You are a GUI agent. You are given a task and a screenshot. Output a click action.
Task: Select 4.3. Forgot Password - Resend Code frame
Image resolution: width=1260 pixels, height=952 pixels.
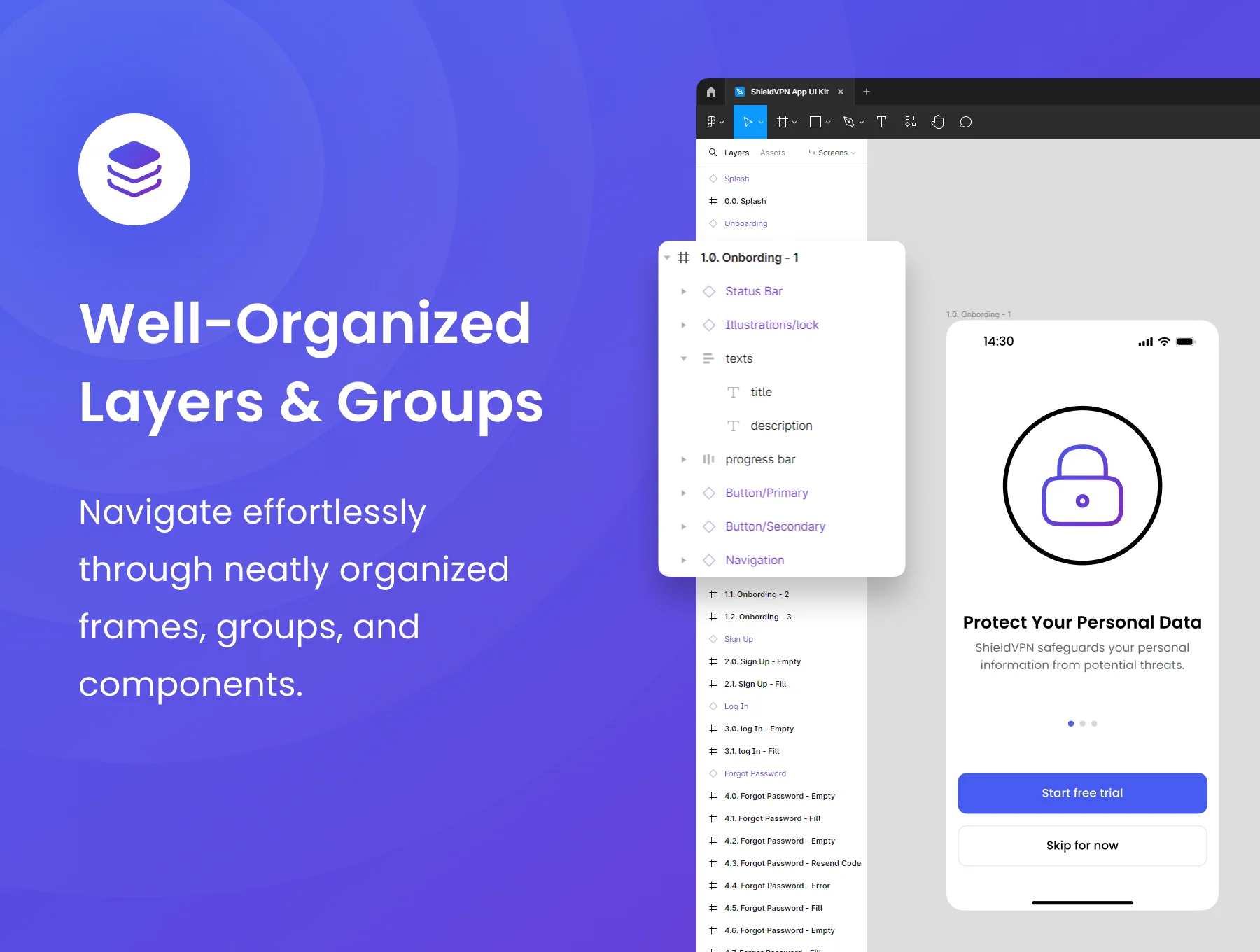782,863
